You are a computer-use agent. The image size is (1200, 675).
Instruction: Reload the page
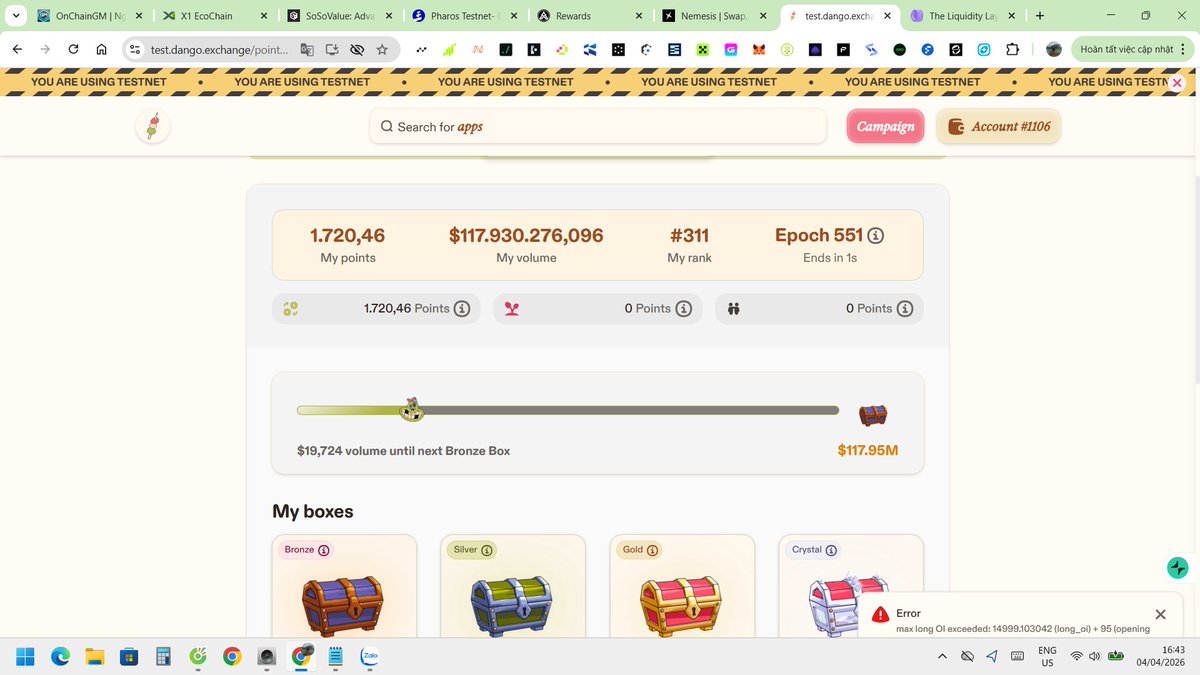(73, 50)
